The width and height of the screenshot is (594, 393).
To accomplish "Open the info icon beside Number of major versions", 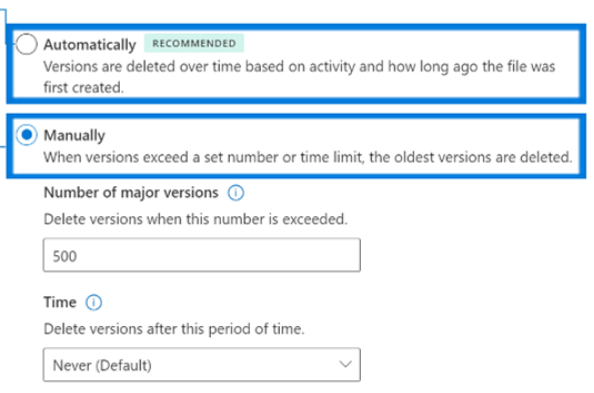I will tap(236, 193).
